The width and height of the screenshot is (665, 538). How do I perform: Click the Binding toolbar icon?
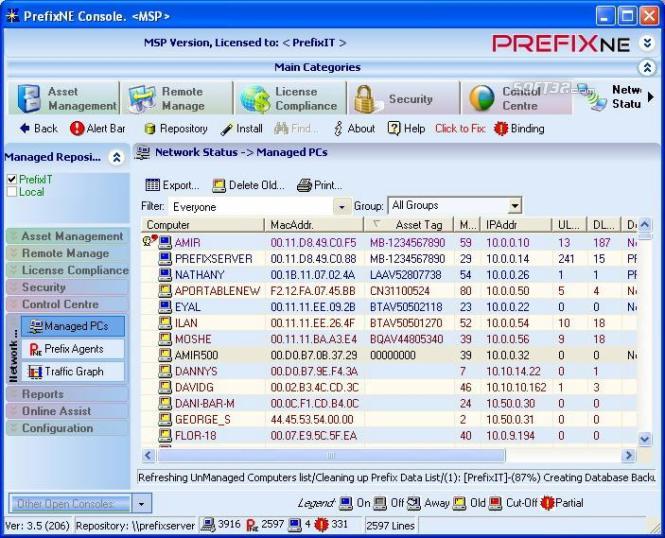point(500,128)
